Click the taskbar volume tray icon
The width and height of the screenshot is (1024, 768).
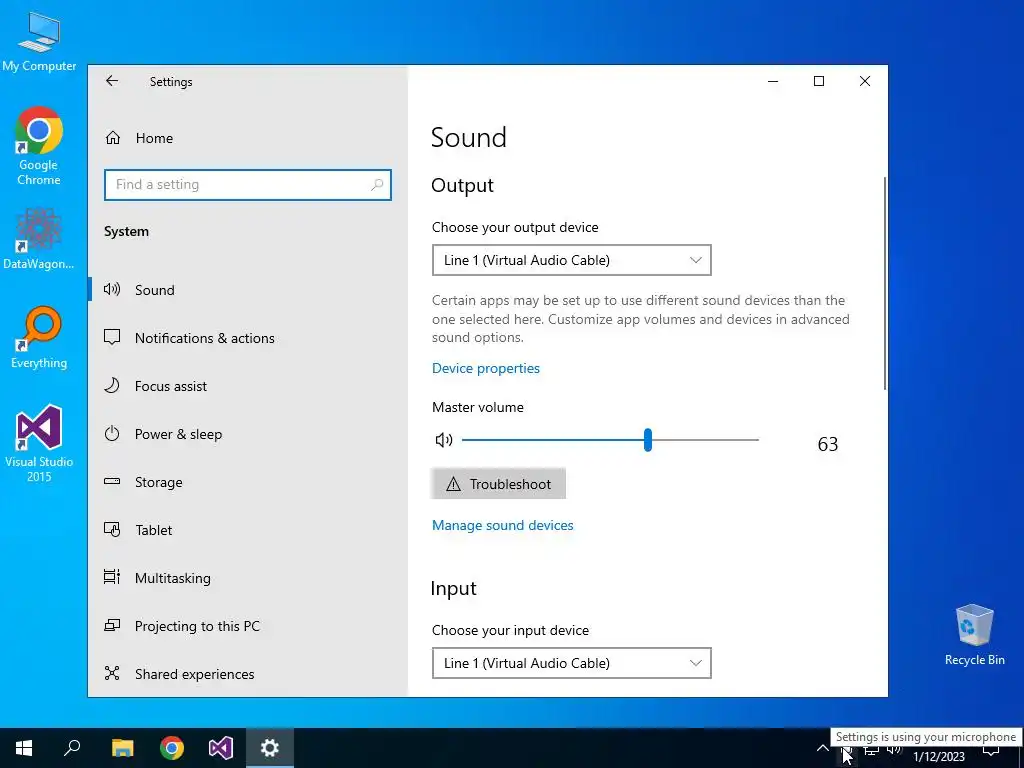(x=895, y=751)
